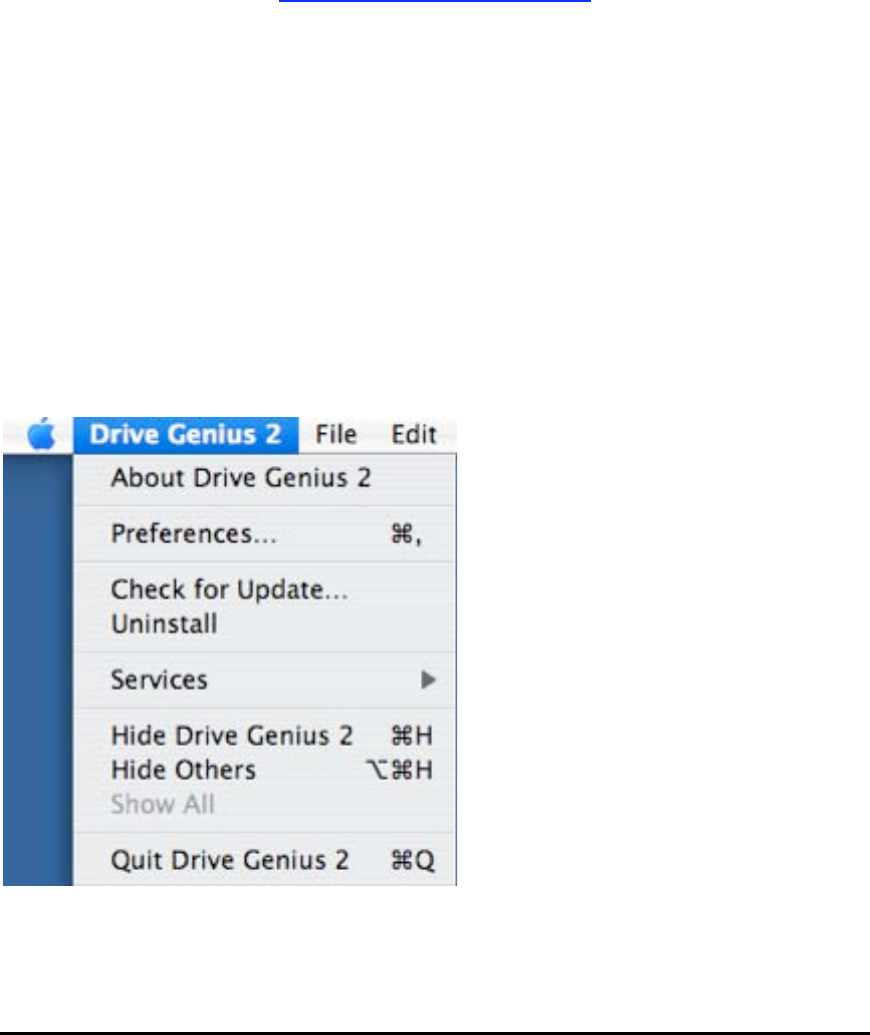870x1035 pixels.
Task: Open the File menu
Action: pos(336,435)
